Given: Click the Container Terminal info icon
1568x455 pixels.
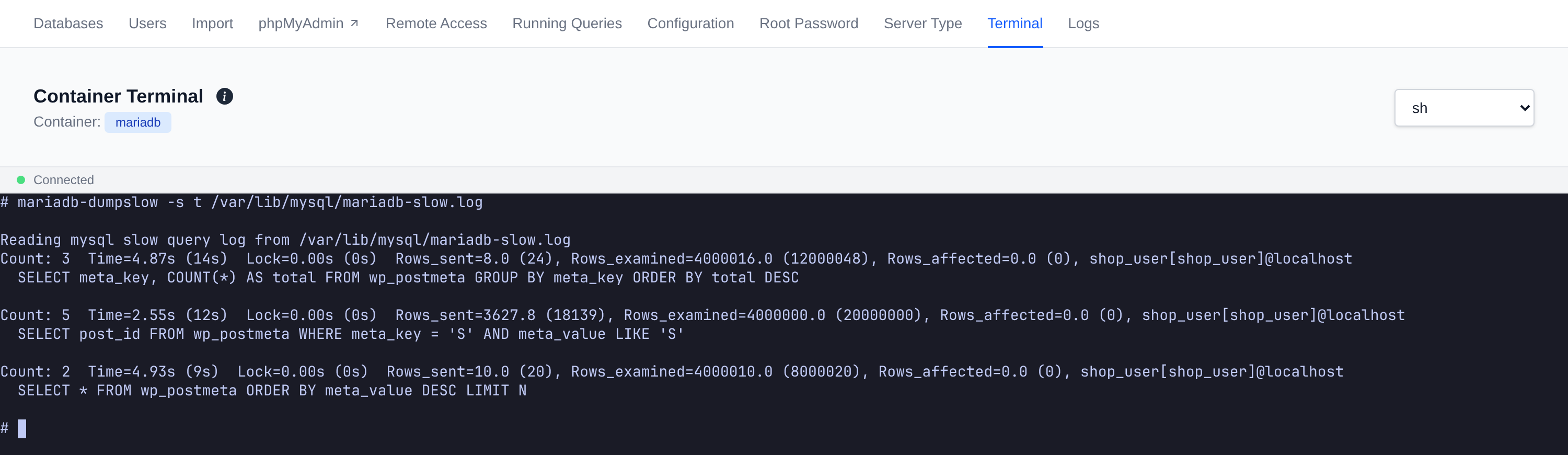Looking at the screenshot, I should [225, 96].
